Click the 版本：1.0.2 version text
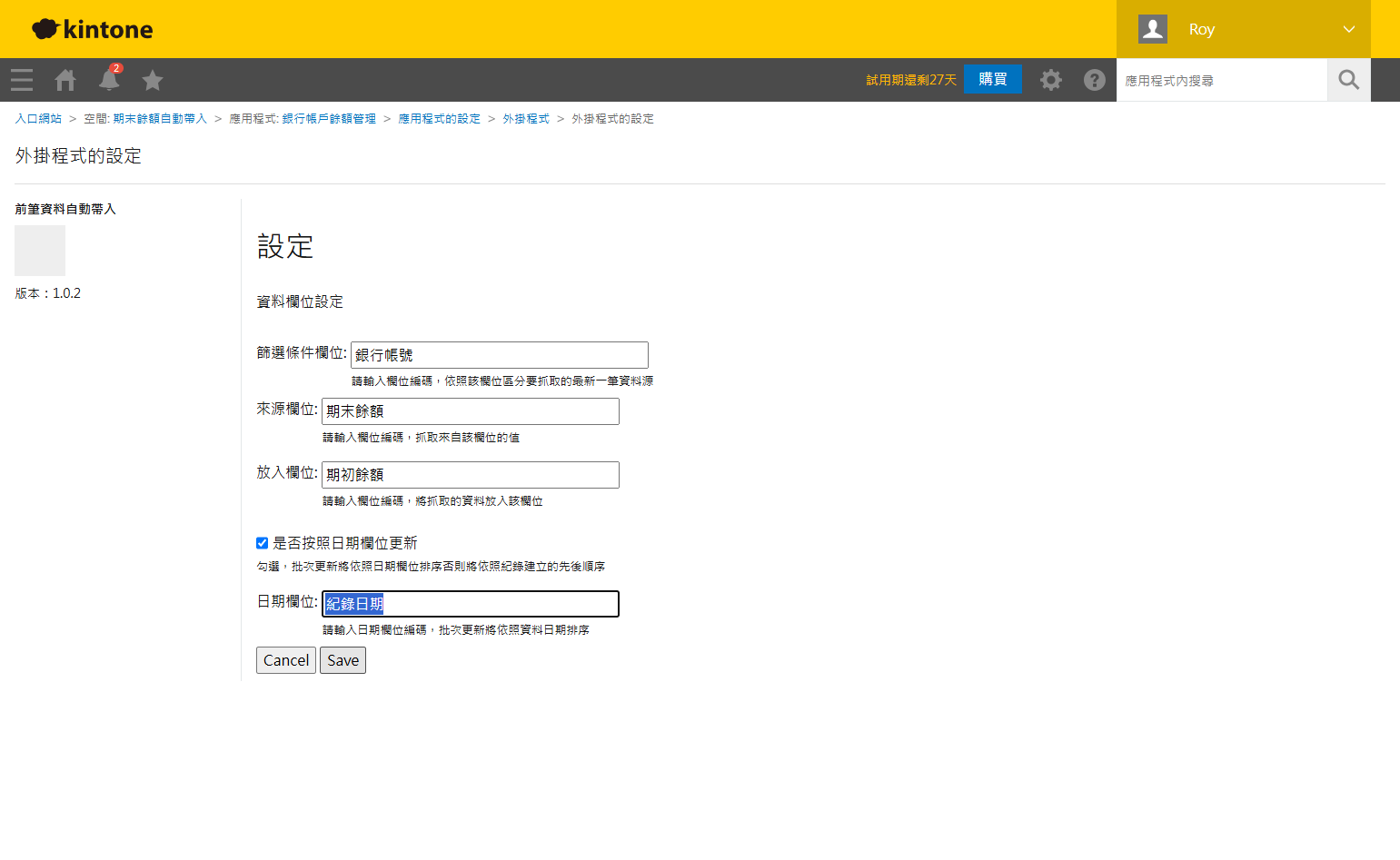 pos(48,293)
